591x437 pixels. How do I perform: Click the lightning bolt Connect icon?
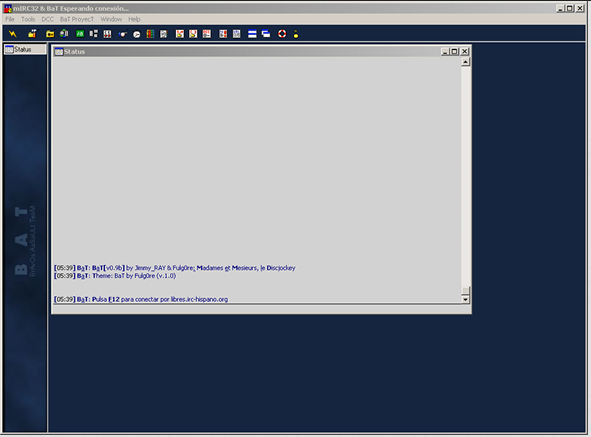13,34
